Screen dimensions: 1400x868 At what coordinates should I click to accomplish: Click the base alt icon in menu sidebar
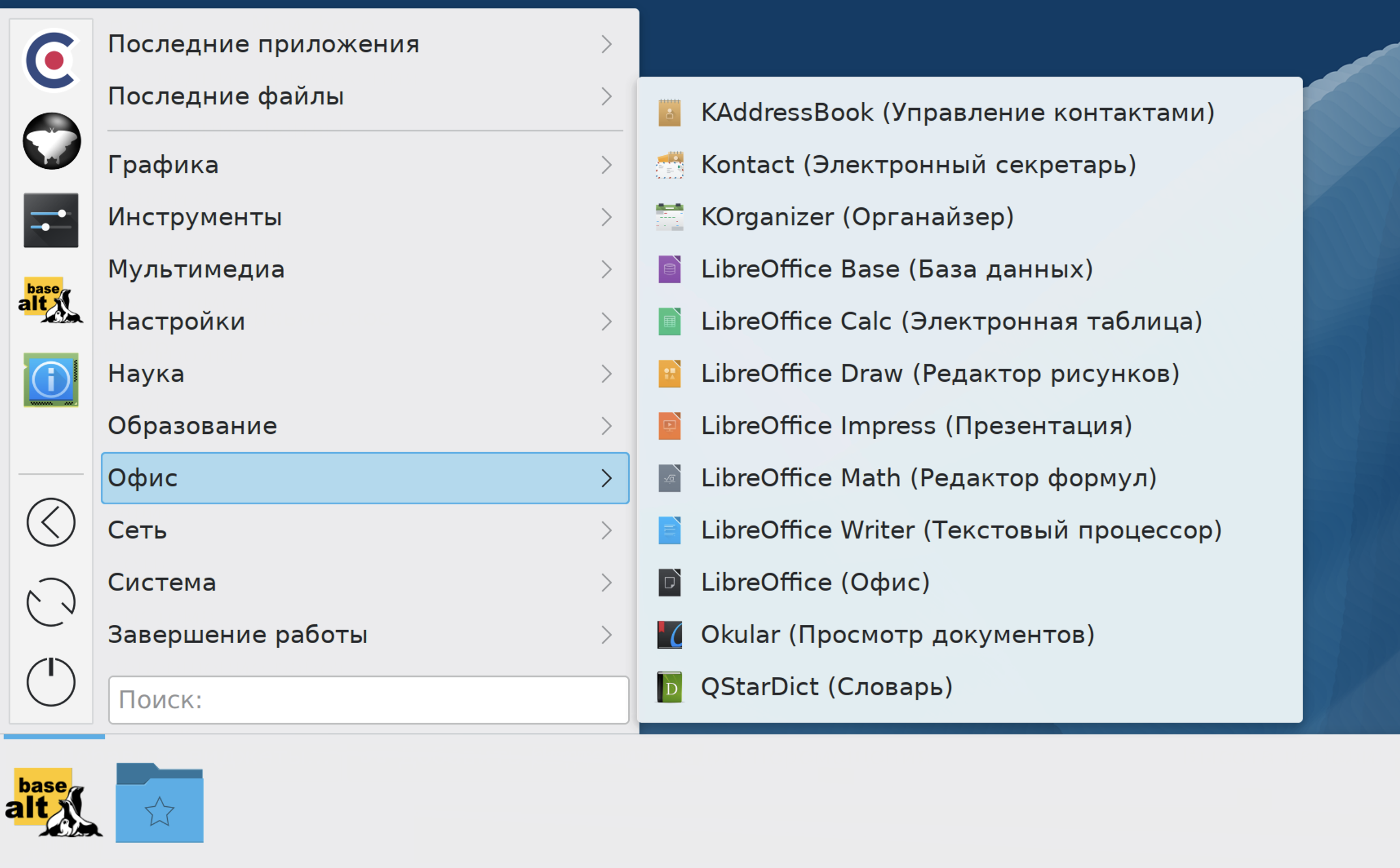pyautogui.click(x=50, y=300)
